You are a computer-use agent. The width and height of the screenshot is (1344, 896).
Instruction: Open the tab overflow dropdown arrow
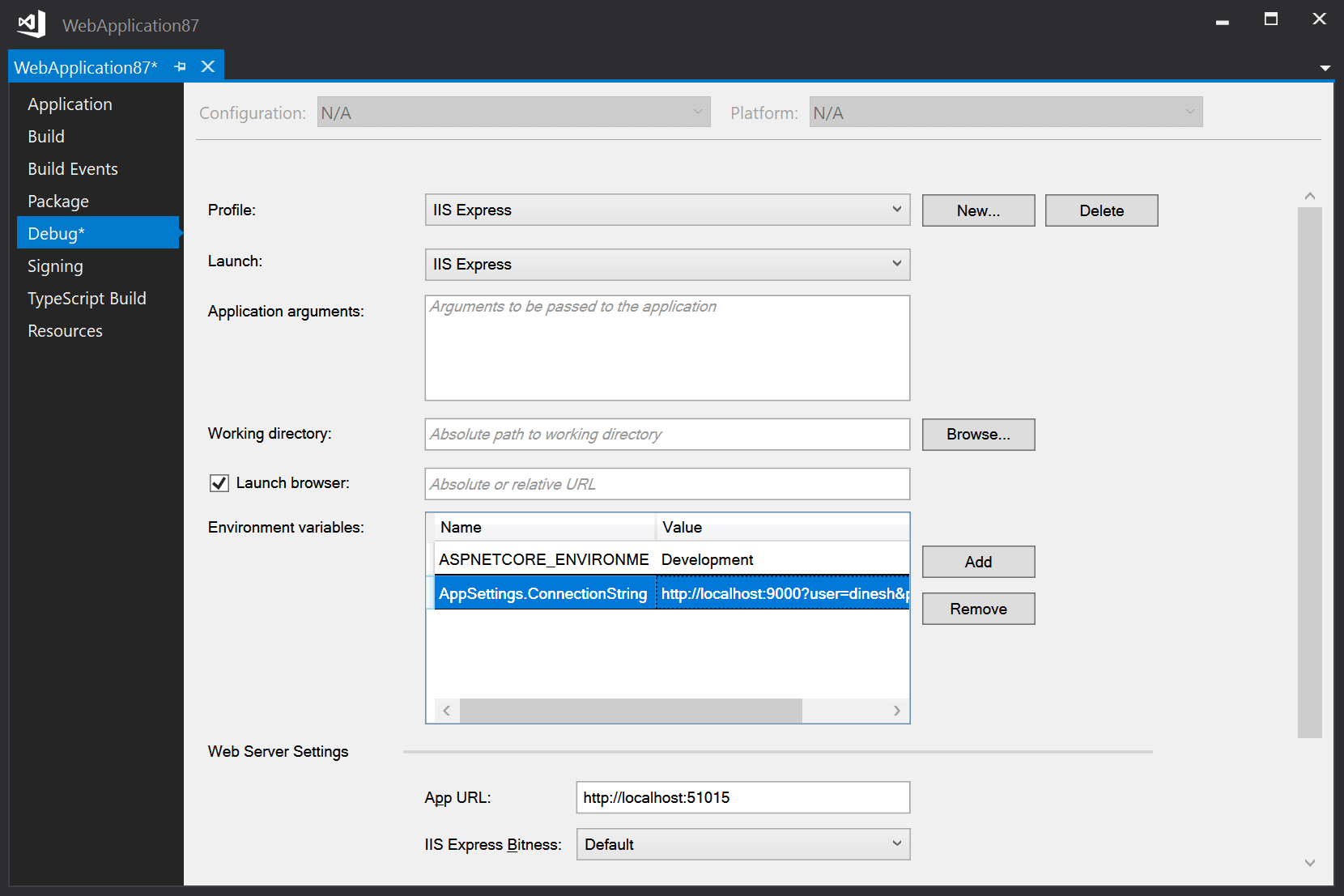click(x=1325, y=68)
